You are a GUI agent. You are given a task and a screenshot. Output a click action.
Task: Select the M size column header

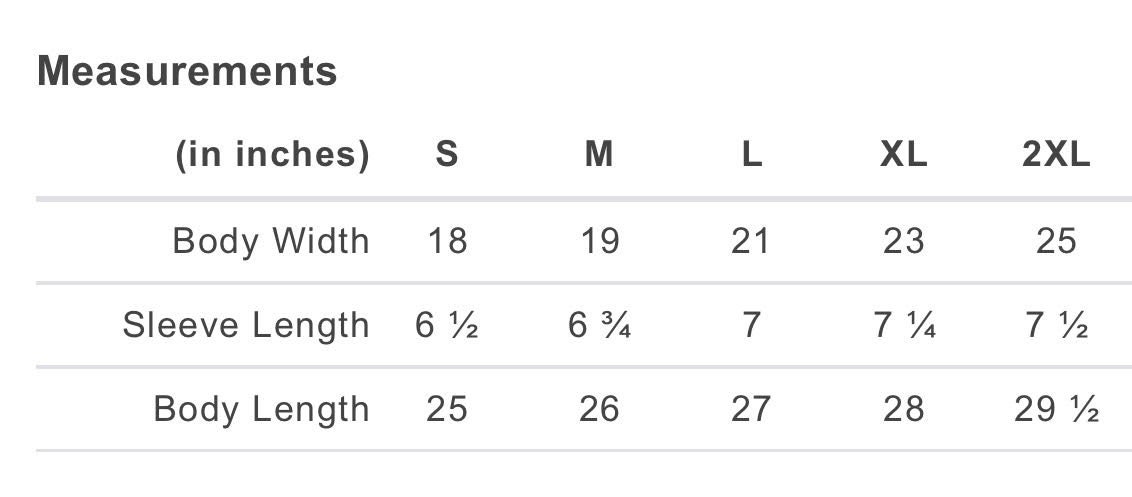(599, 155)
